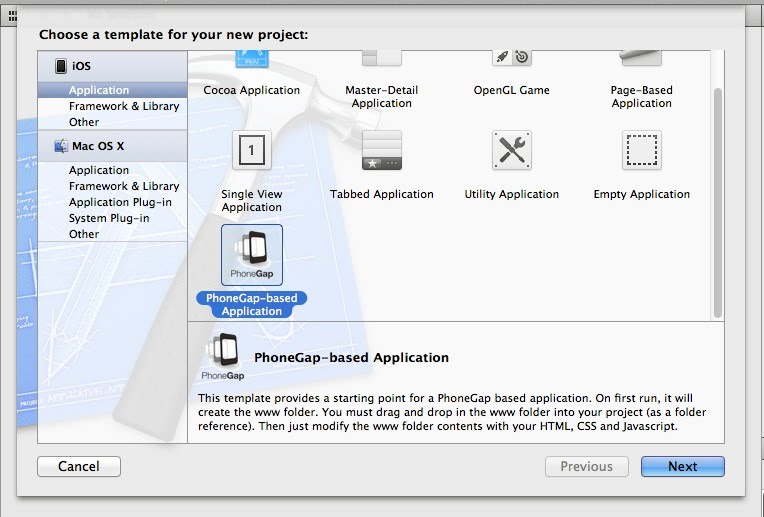This screenshot has width=764, height=517.
Task: Click the template list vertical scrollbar
Action: pyautogui.click(x=716, y=200)
